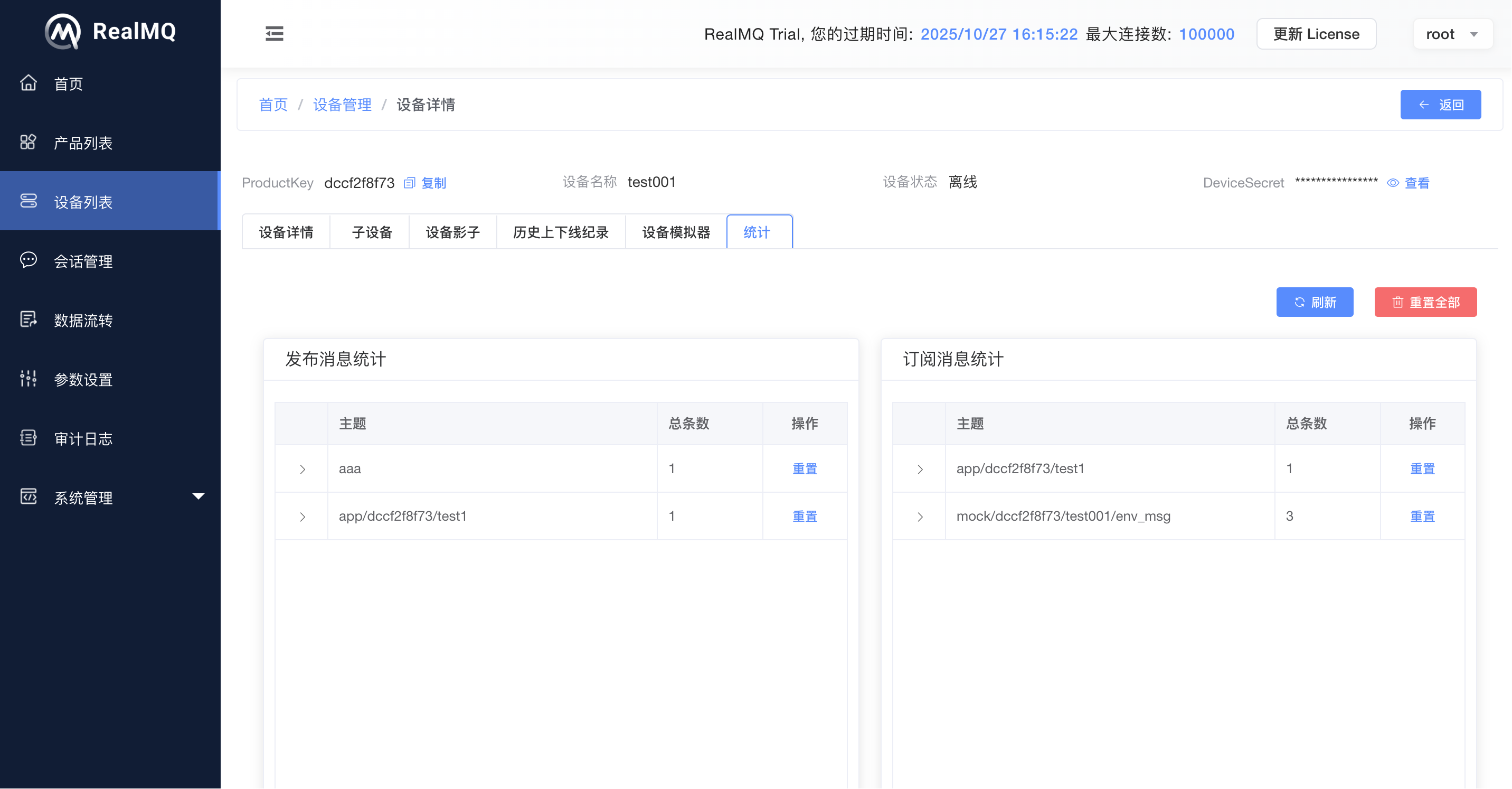
Task: Click the back arrow icon in 返回 button
Action: pos(1423,105)
